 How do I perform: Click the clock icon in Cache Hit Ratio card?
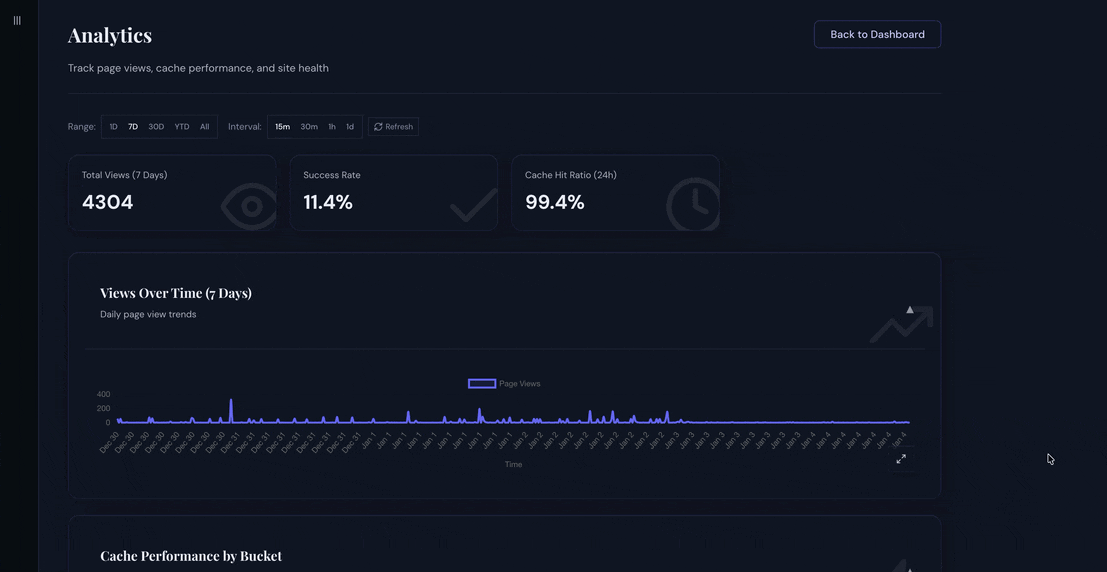point(693,205)
